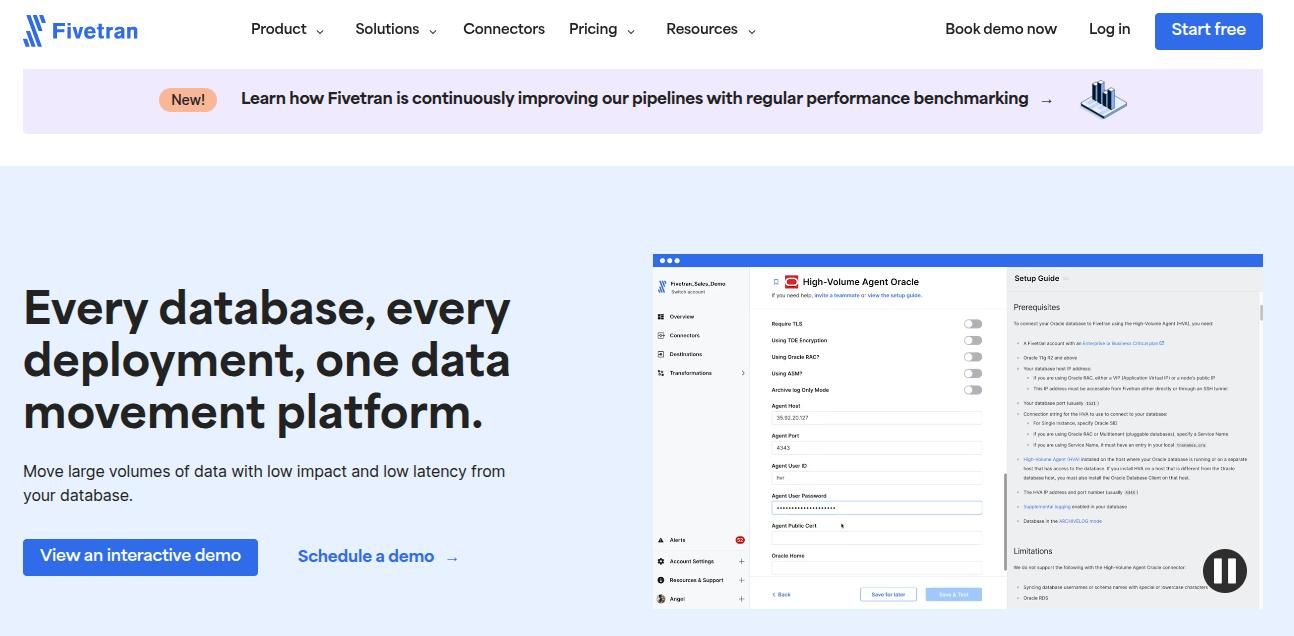This screenshot has height=636, width=1294.
Task: Click View an interactive demo button
Action: 140,557
